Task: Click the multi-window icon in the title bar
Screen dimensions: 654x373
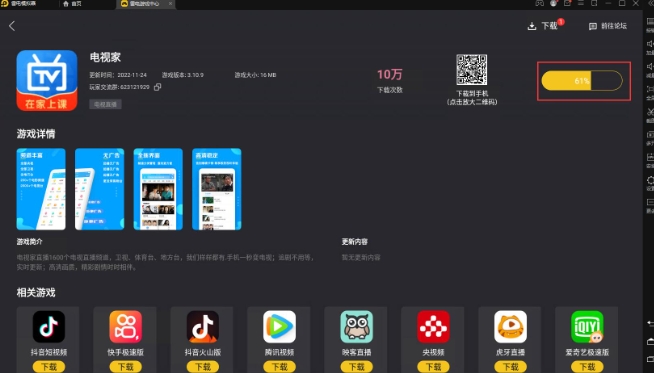Action: pyautogui.click(x=594, y=3)
